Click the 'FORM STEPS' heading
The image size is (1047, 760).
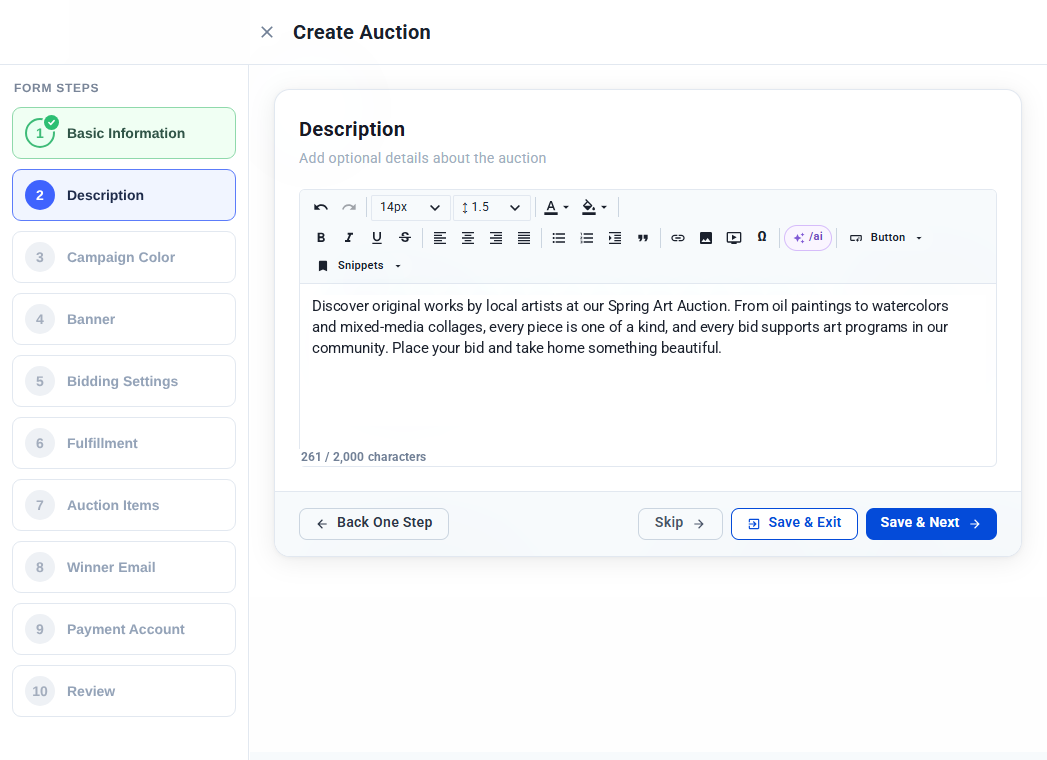tap(56, 88)
